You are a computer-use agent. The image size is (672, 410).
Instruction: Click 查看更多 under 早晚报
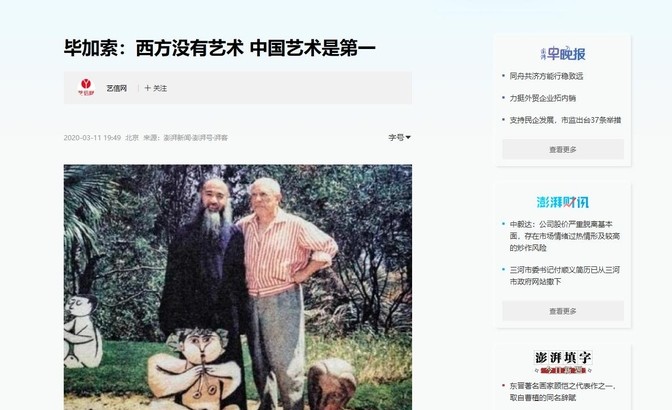click(x=563, y=150)
